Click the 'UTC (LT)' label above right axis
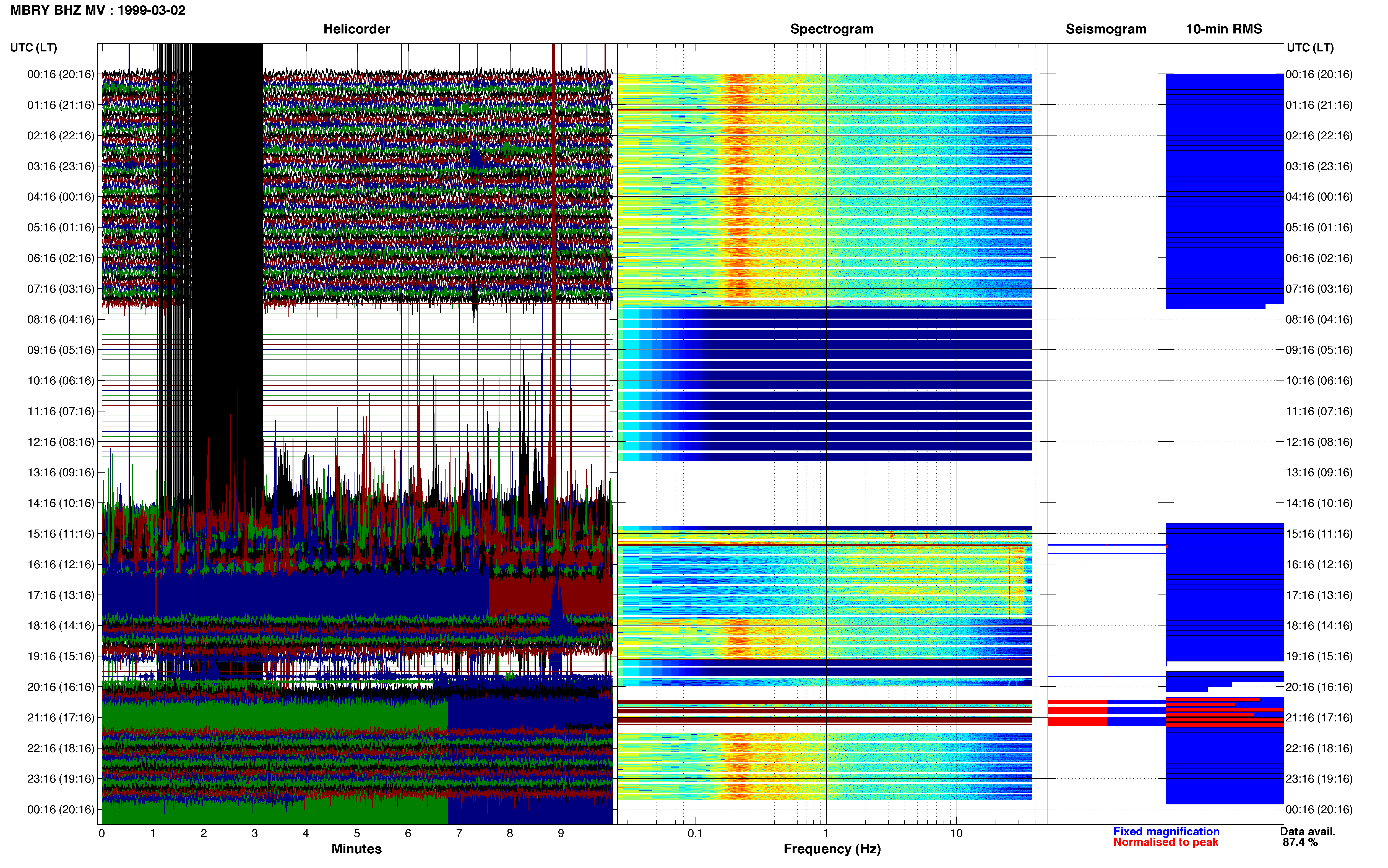The image size is (1388, 868). [1310, 48]
